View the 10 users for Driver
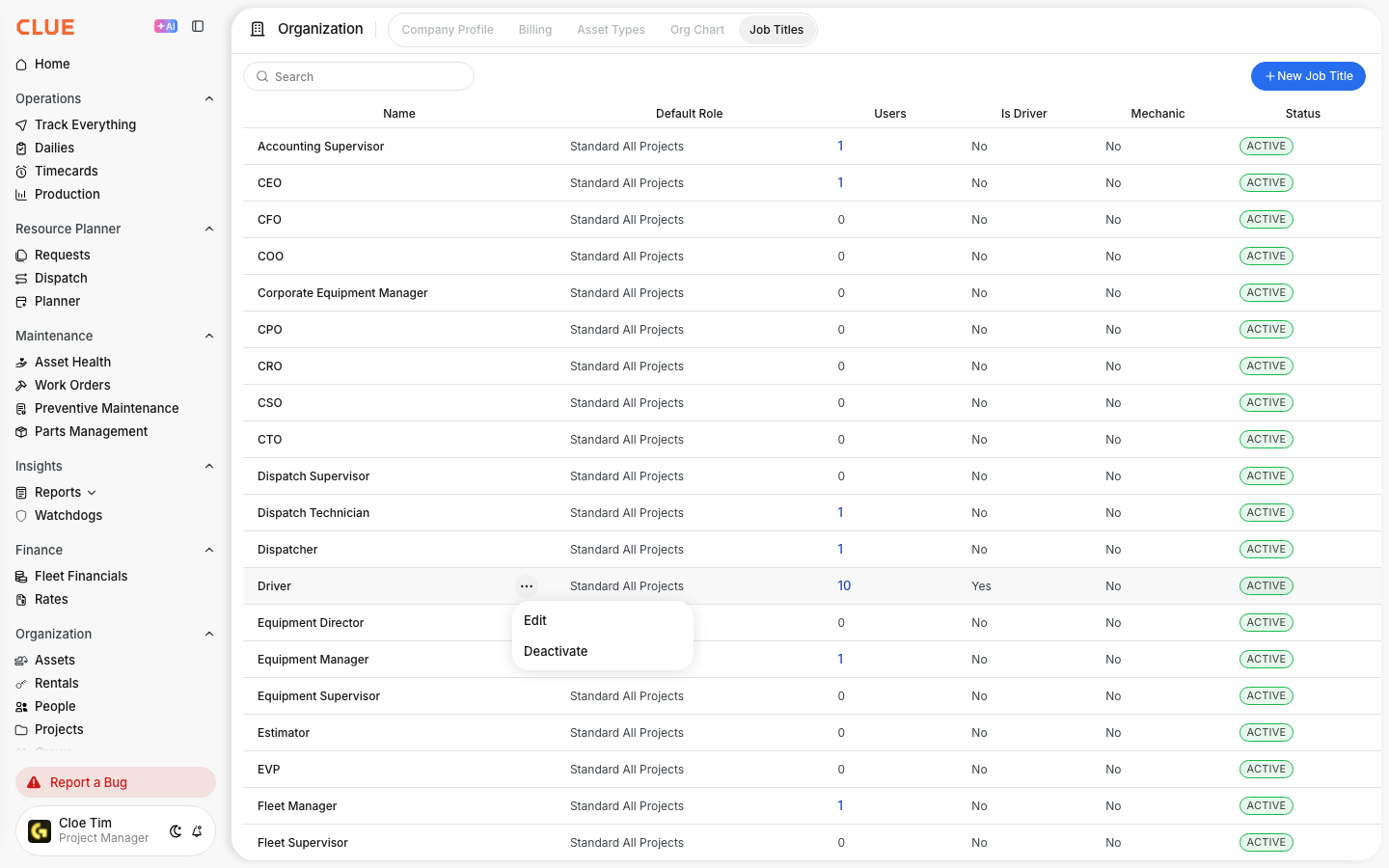The image size is (1389, 868). [x=844, y=585]
